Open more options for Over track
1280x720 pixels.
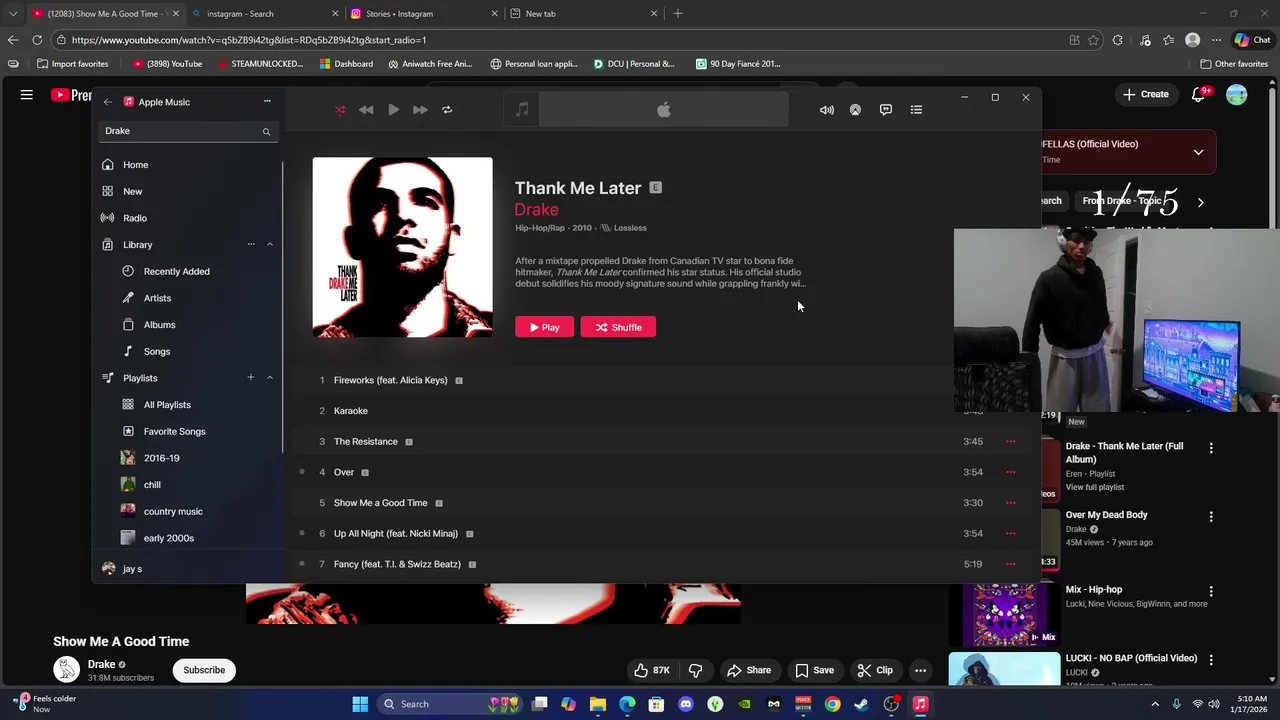click(1010, 472)
